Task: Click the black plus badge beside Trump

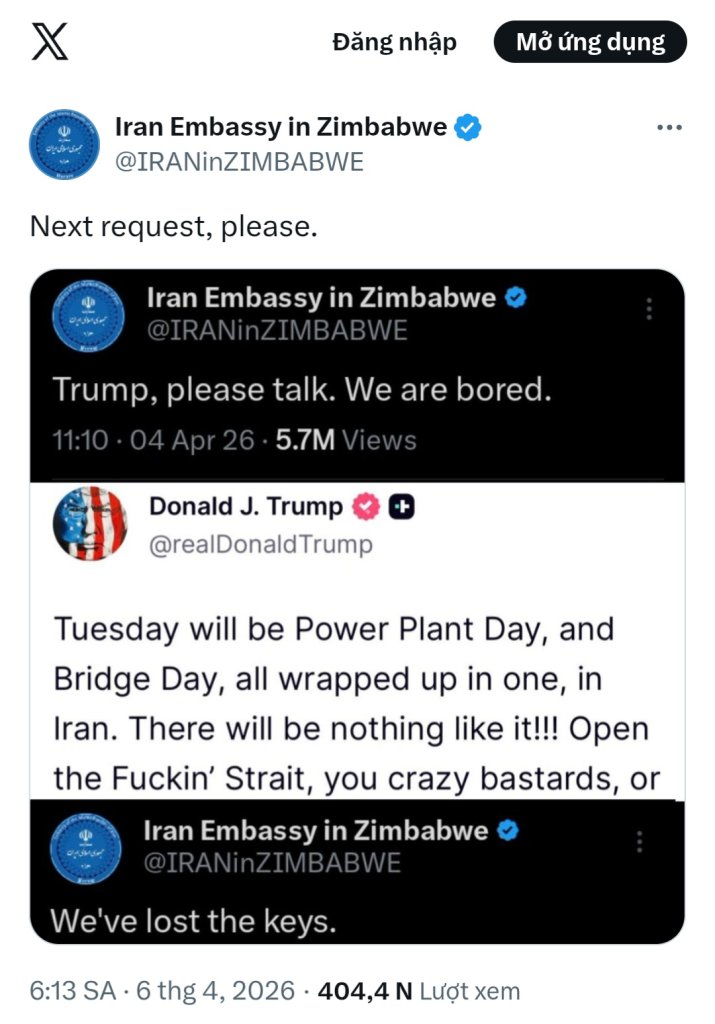Action: (x=402, y=507)
